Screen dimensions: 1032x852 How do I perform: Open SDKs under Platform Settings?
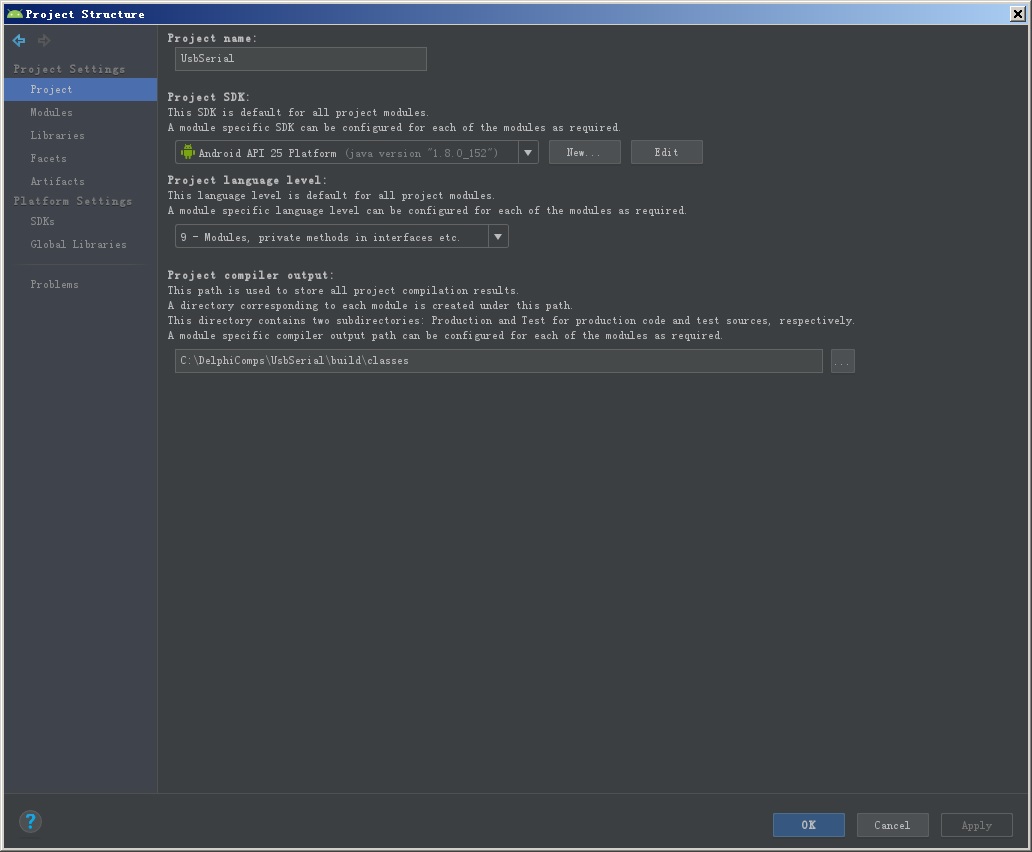click(x=42, y=221)
